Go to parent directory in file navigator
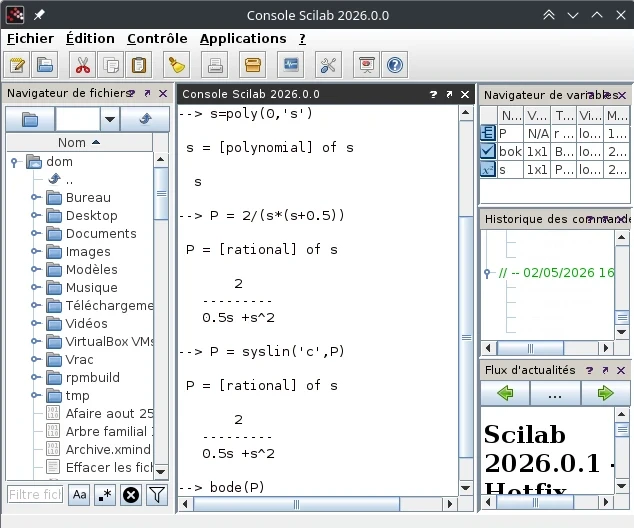 145,119
